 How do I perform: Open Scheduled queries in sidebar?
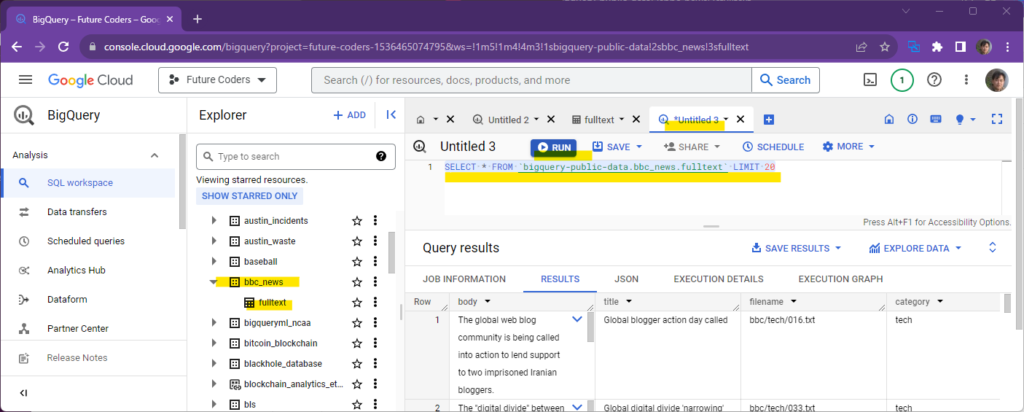(x=88, y=241)
